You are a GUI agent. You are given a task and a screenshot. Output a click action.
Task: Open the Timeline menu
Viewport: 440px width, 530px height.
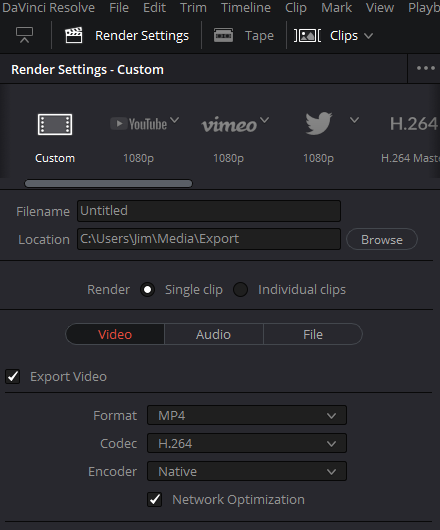point(246,7)
